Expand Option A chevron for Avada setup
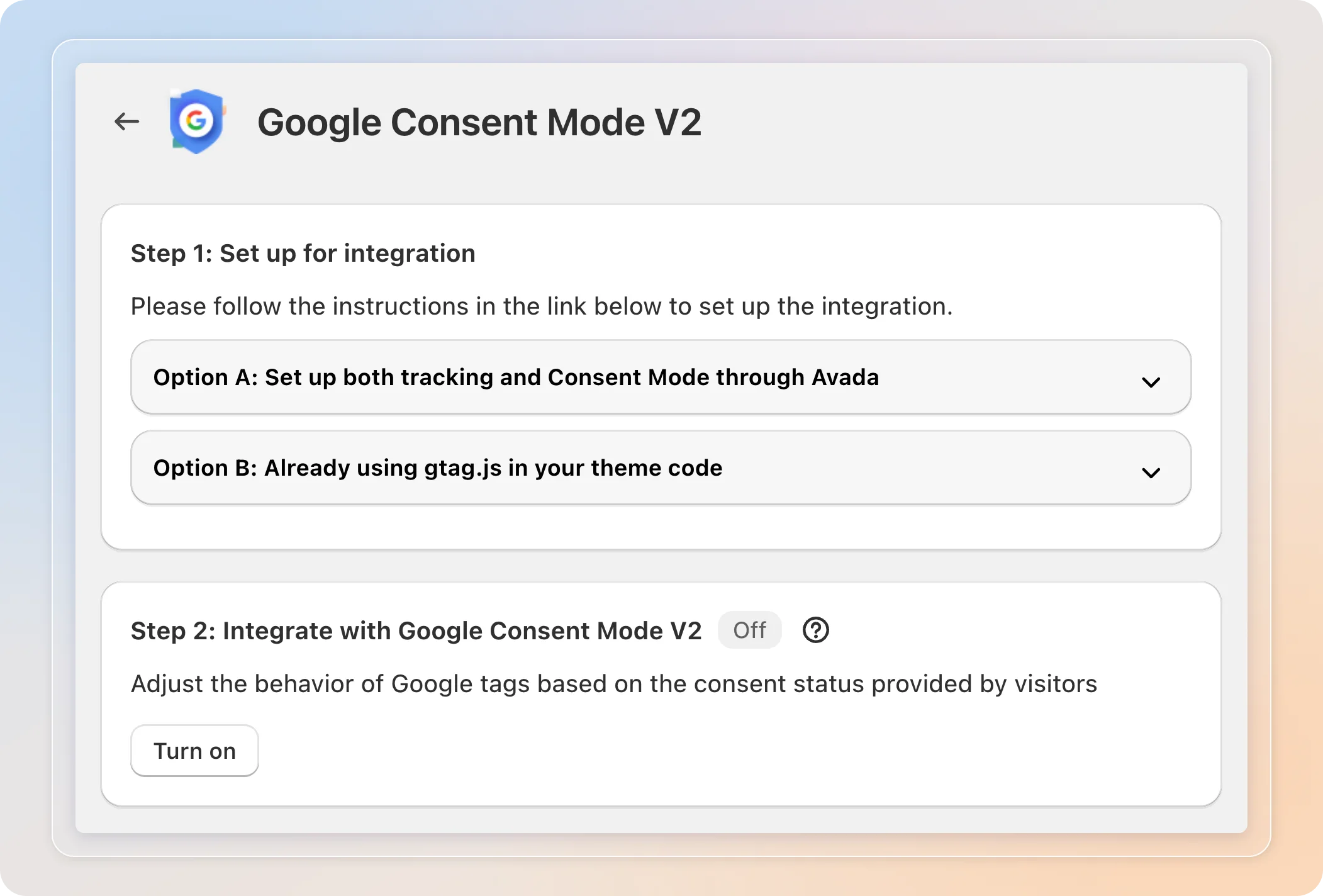Screen dimensions: 1323x896 point(1151,382)
